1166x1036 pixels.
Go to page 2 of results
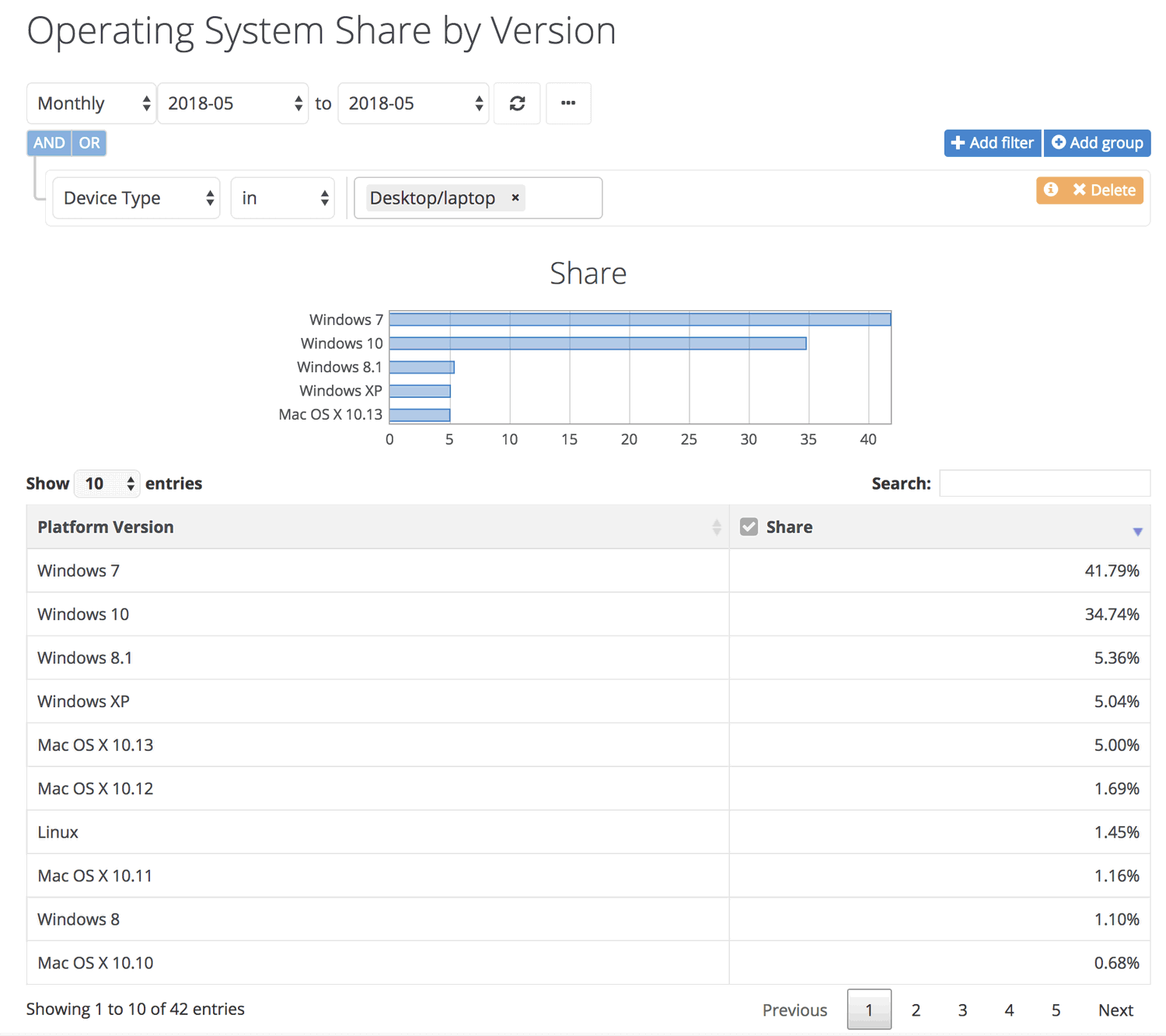(916, 1010)
